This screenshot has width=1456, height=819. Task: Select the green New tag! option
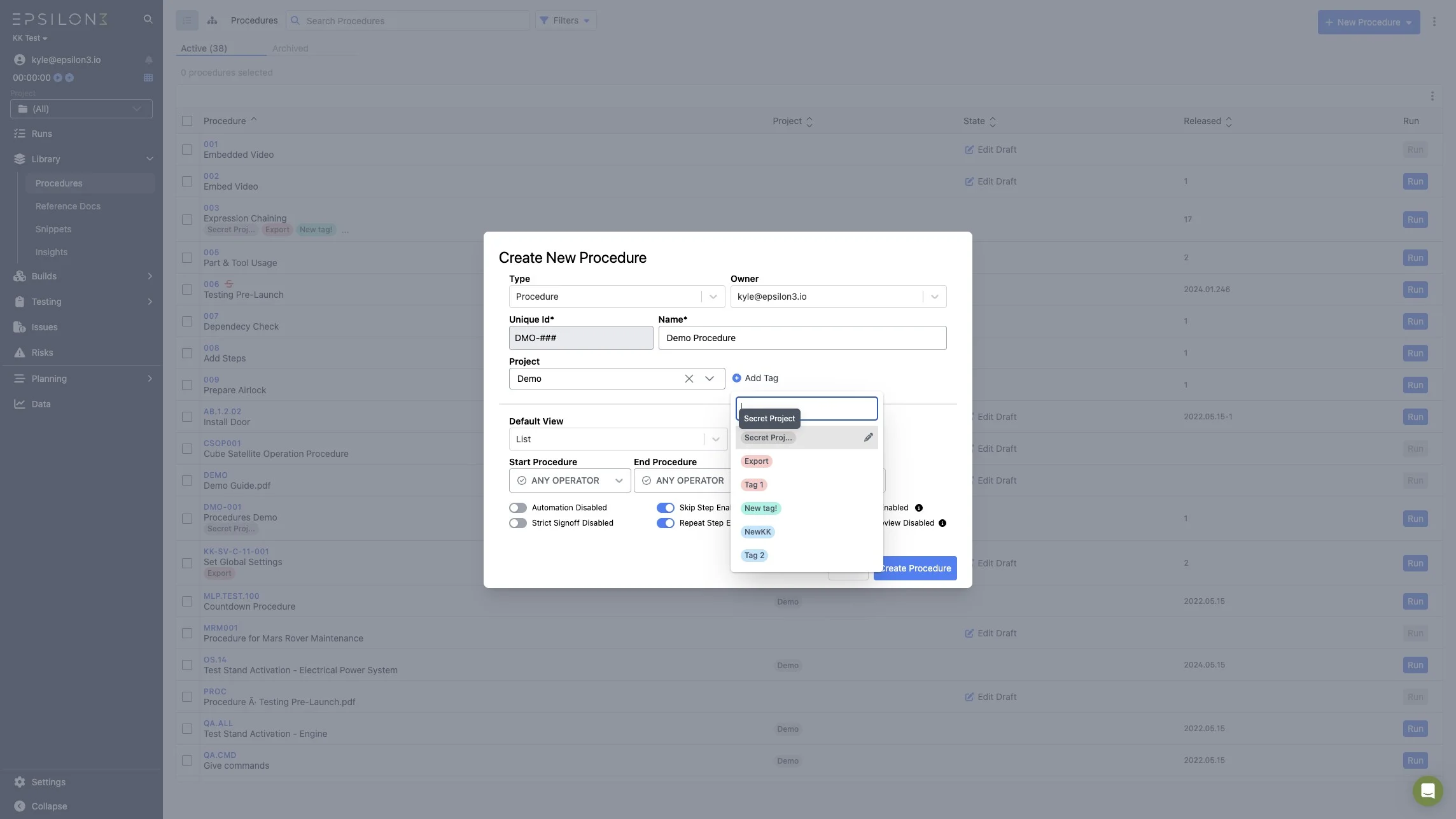pyautogui.click(x=761, y=508)
